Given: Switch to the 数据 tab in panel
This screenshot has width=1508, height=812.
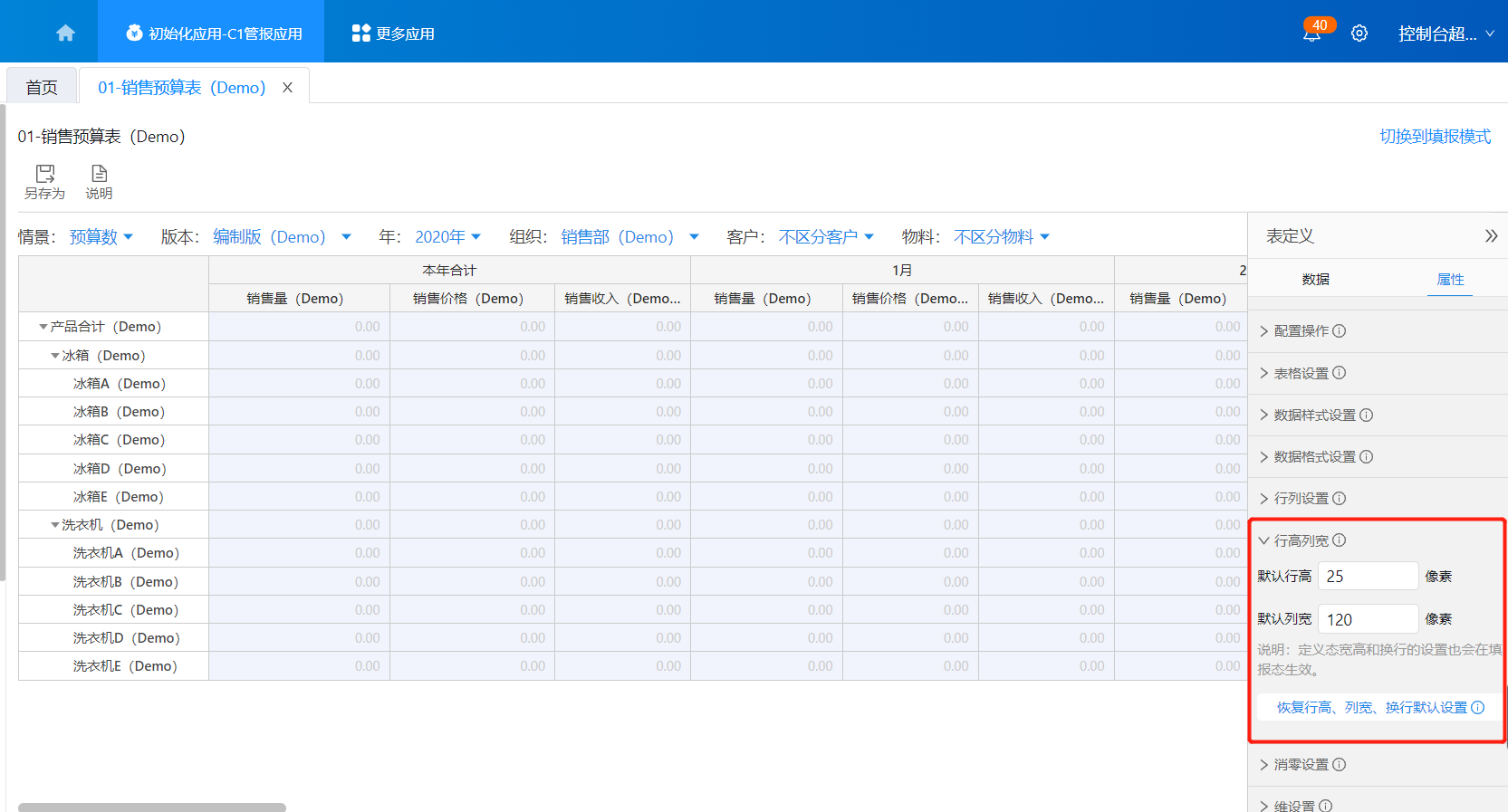Looking at the screenshot, I should pos(1315,280).
